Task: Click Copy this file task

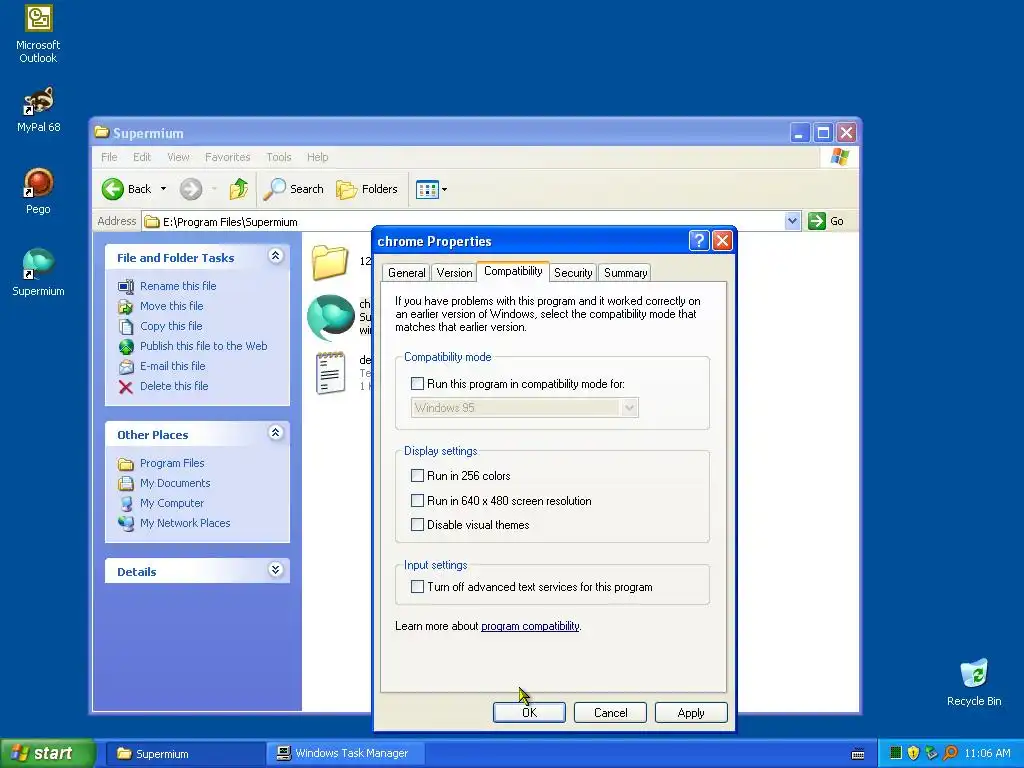Action: click(x=171, y=326)
